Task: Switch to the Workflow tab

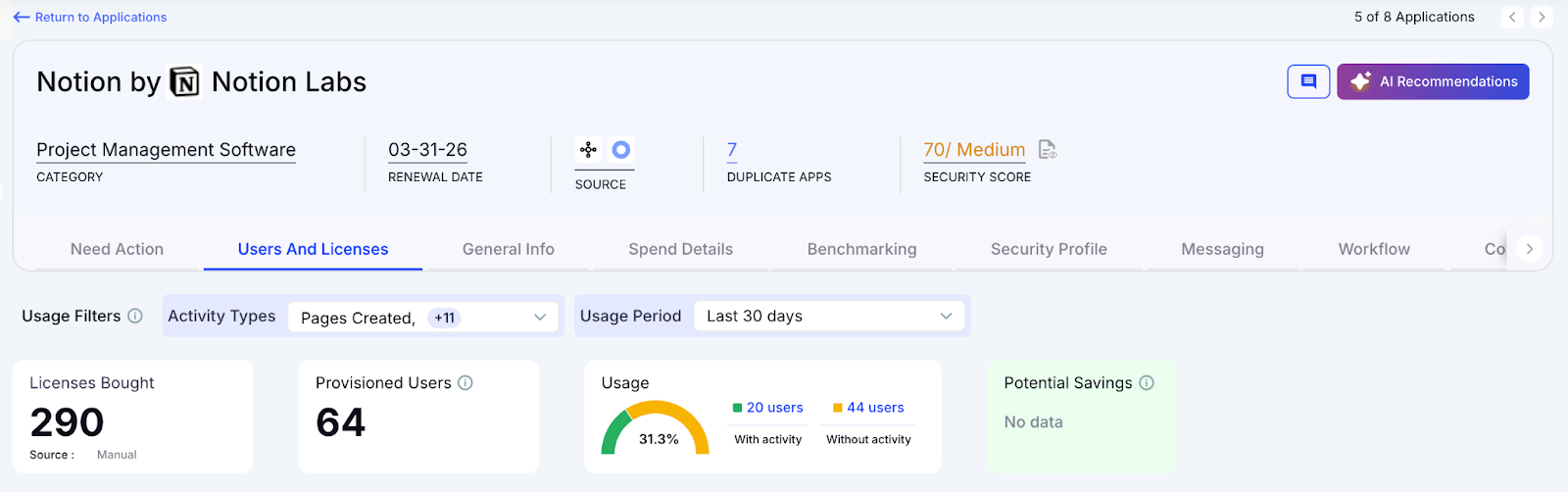Action: pos(1374,250)
